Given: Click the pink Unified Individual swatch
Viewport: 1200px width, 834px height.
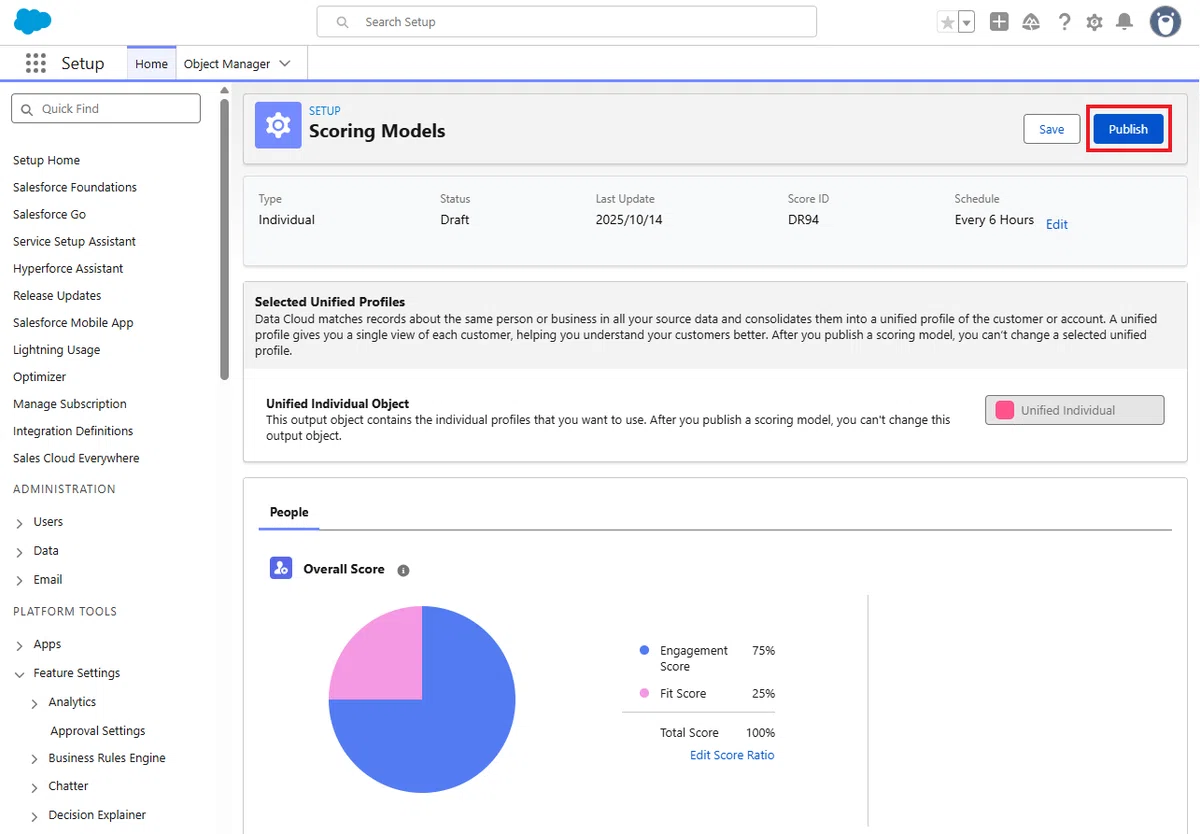Looking at the screenshot, I should pyautogui.click(x=1004, y=410).
